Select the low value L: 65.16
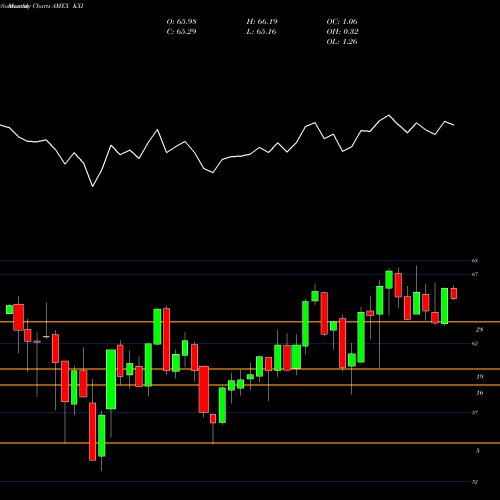 (261, 32)
